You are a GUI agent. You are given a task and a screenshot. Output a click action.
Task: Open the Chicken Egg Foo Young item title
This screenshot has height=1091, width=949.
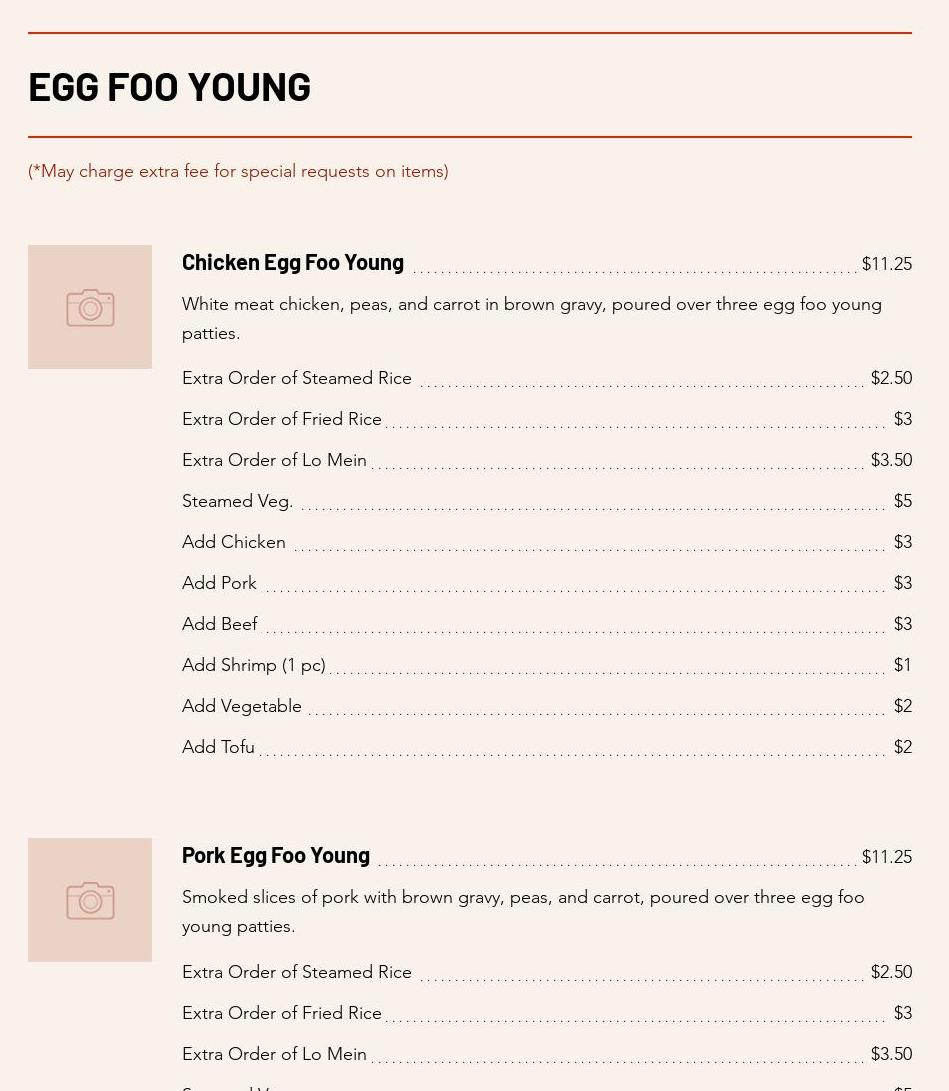point(293,262)
